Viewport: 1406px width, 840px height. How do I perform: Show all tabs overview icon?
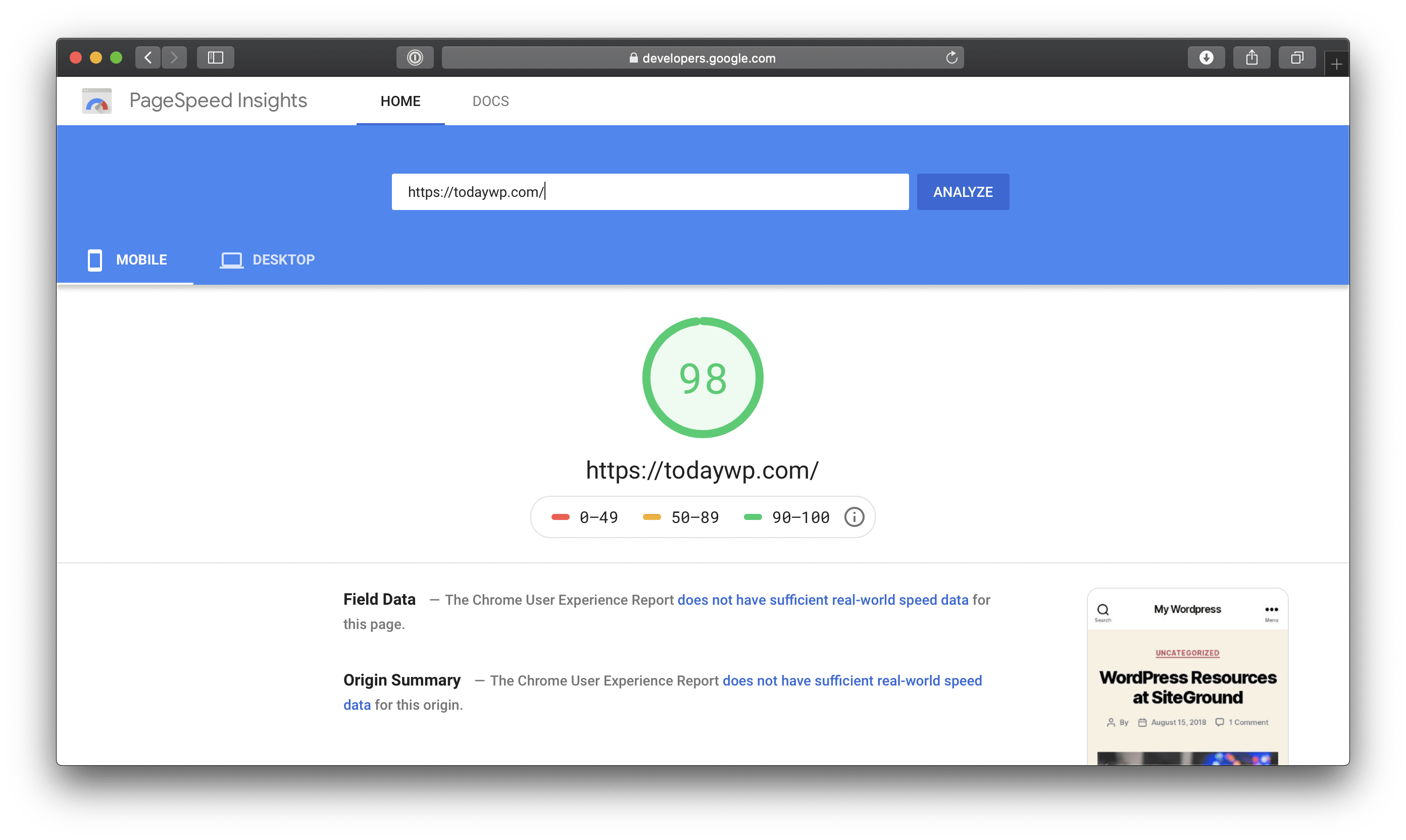coord(1297,58)
